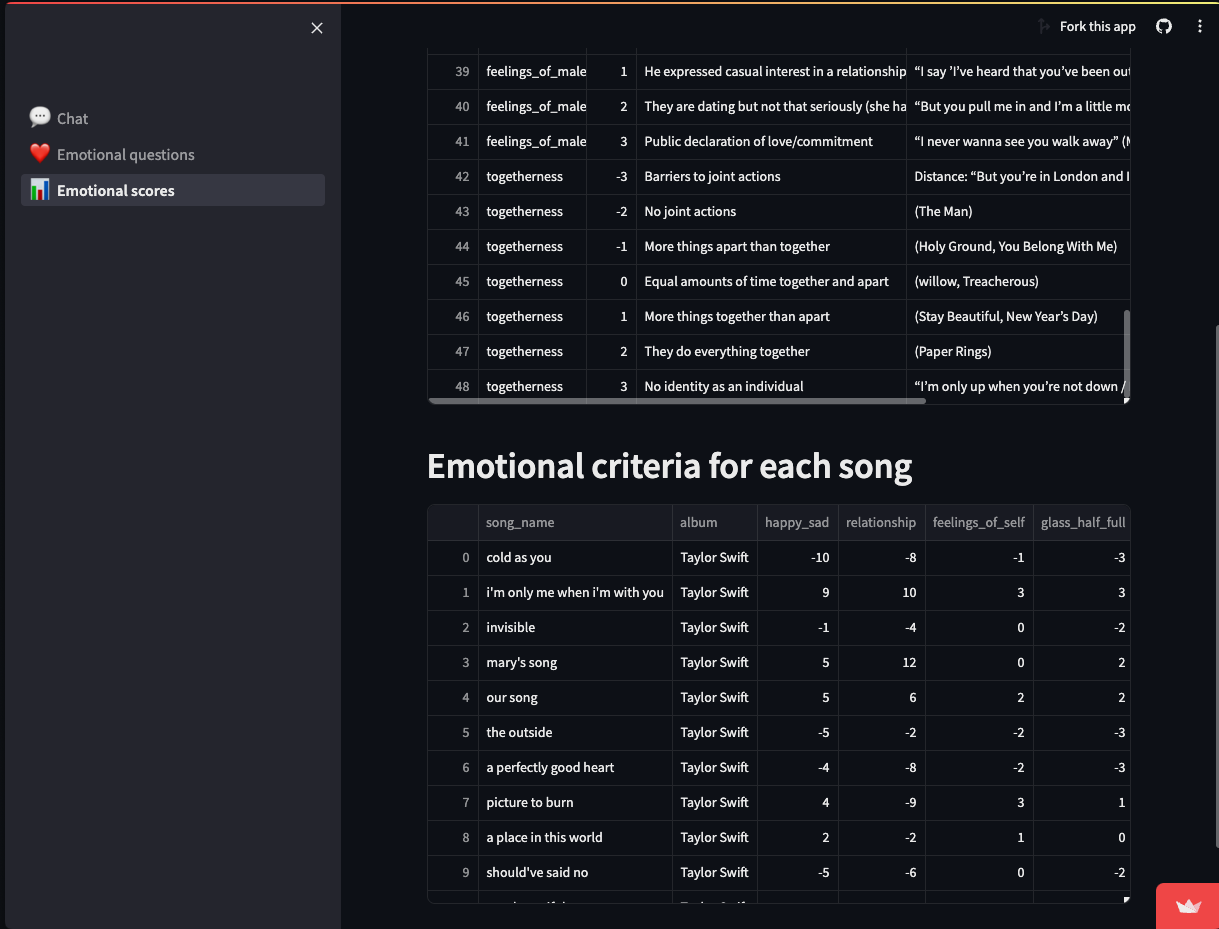Open the Emotional questions page

click(125, 154)
